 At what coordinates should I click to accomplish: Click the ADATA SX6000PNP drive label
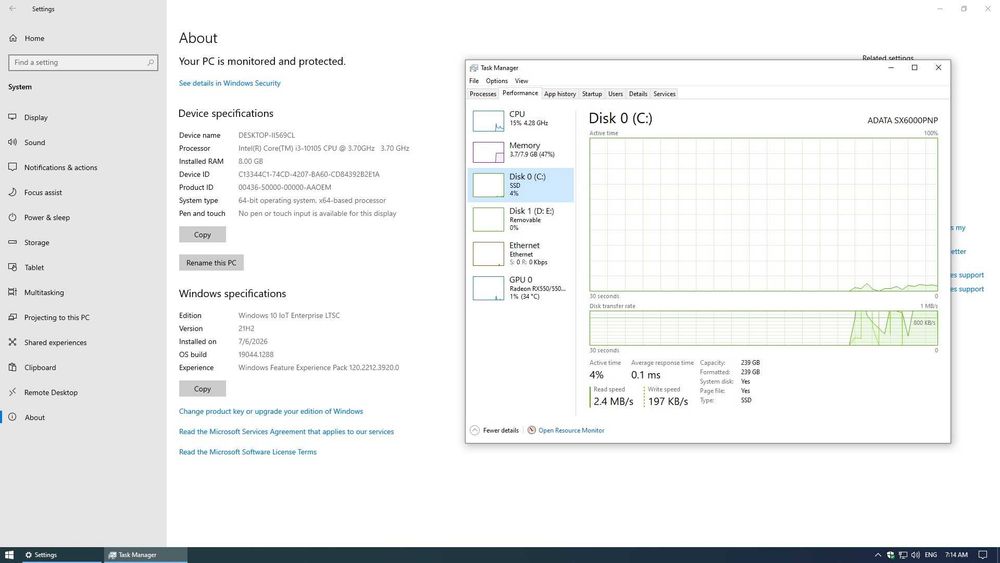pos(902,120)
